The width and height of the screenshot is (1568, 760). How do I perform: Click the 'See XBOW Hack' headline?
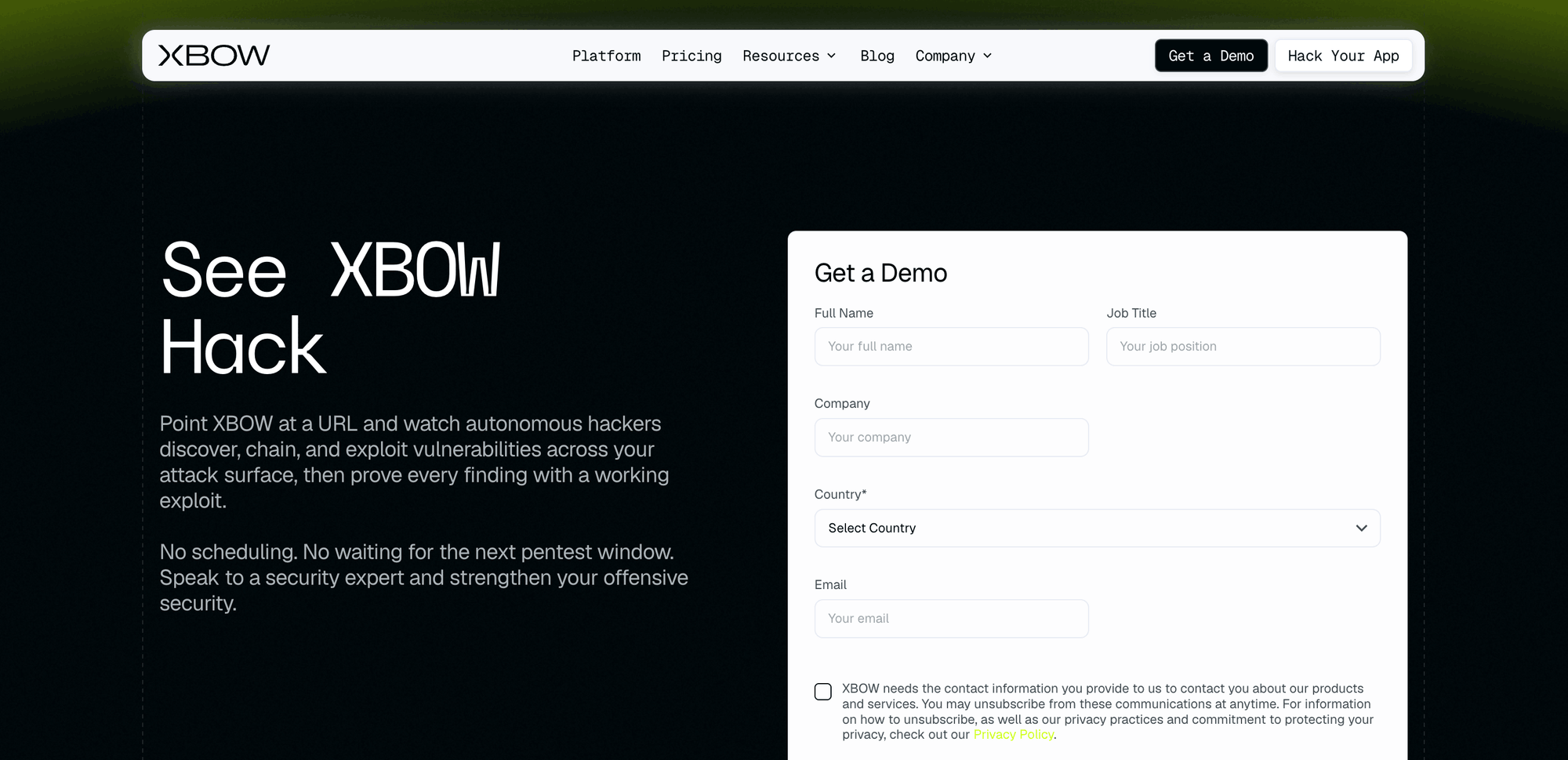pos(330,308)
